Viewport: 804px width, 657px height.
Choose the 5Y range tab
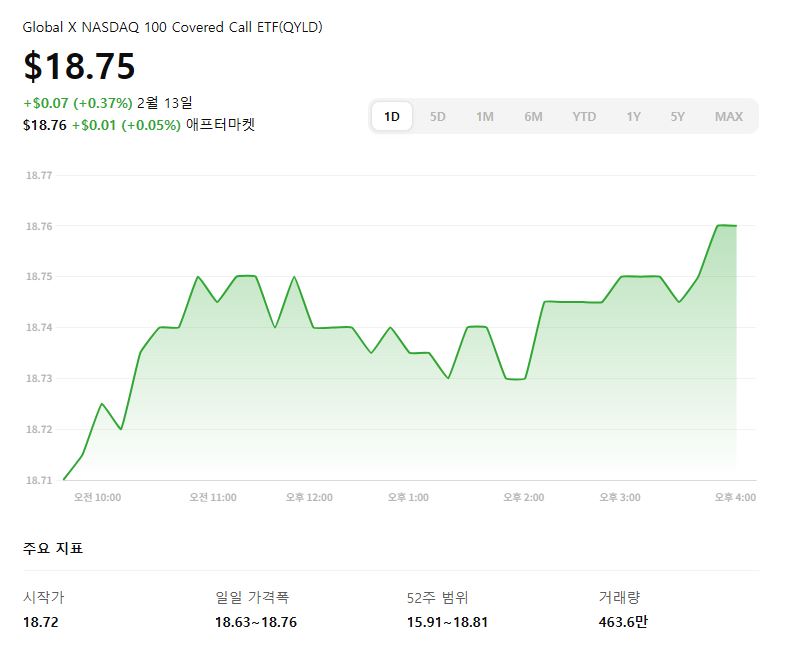pyautogui.click(x=677, y=116)
